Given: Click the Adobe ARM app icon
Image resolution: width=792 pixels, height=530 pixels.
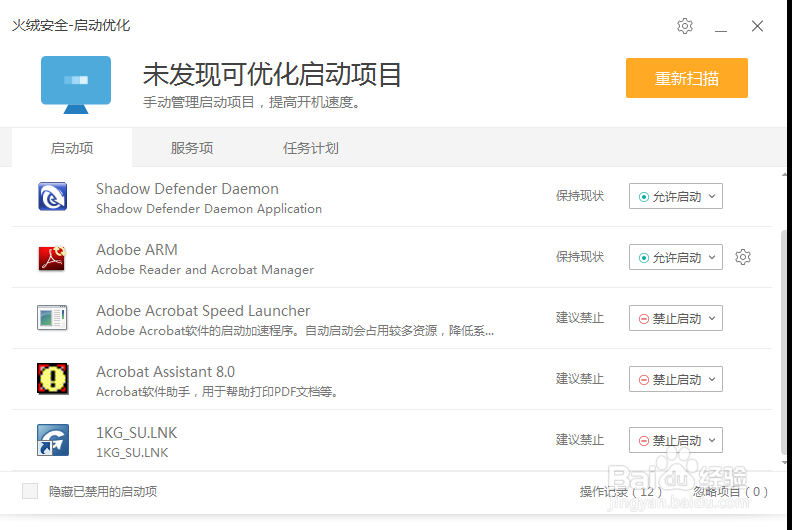Looking at the screenshot, I should (x=52, y=258).
